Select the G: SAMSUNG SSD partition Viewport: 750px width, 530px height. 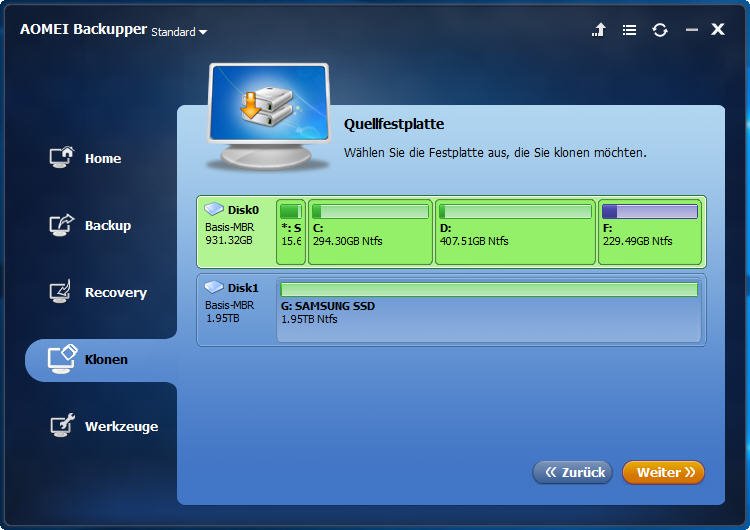[x=488, y=310]
